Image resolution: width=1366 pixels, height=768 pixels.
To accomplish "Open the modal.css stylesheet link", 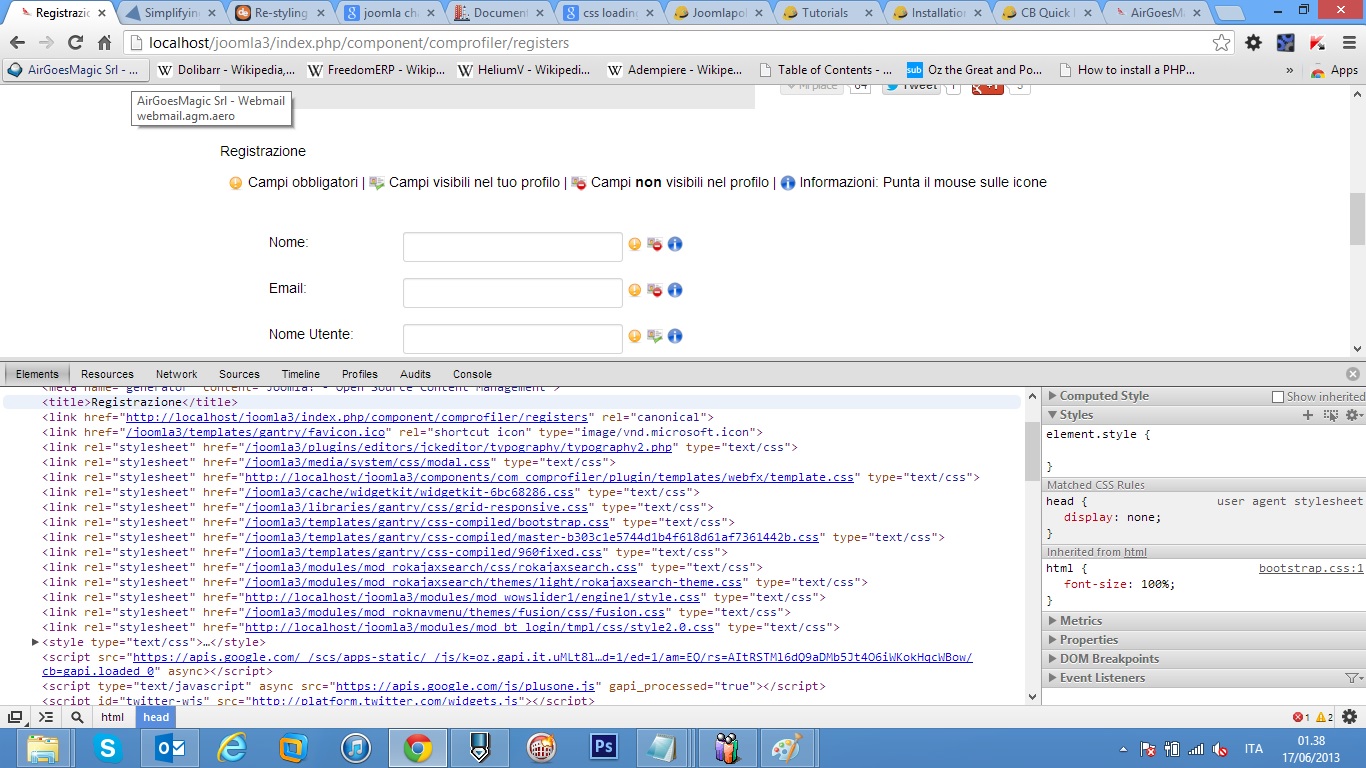I will pos(368,462).
